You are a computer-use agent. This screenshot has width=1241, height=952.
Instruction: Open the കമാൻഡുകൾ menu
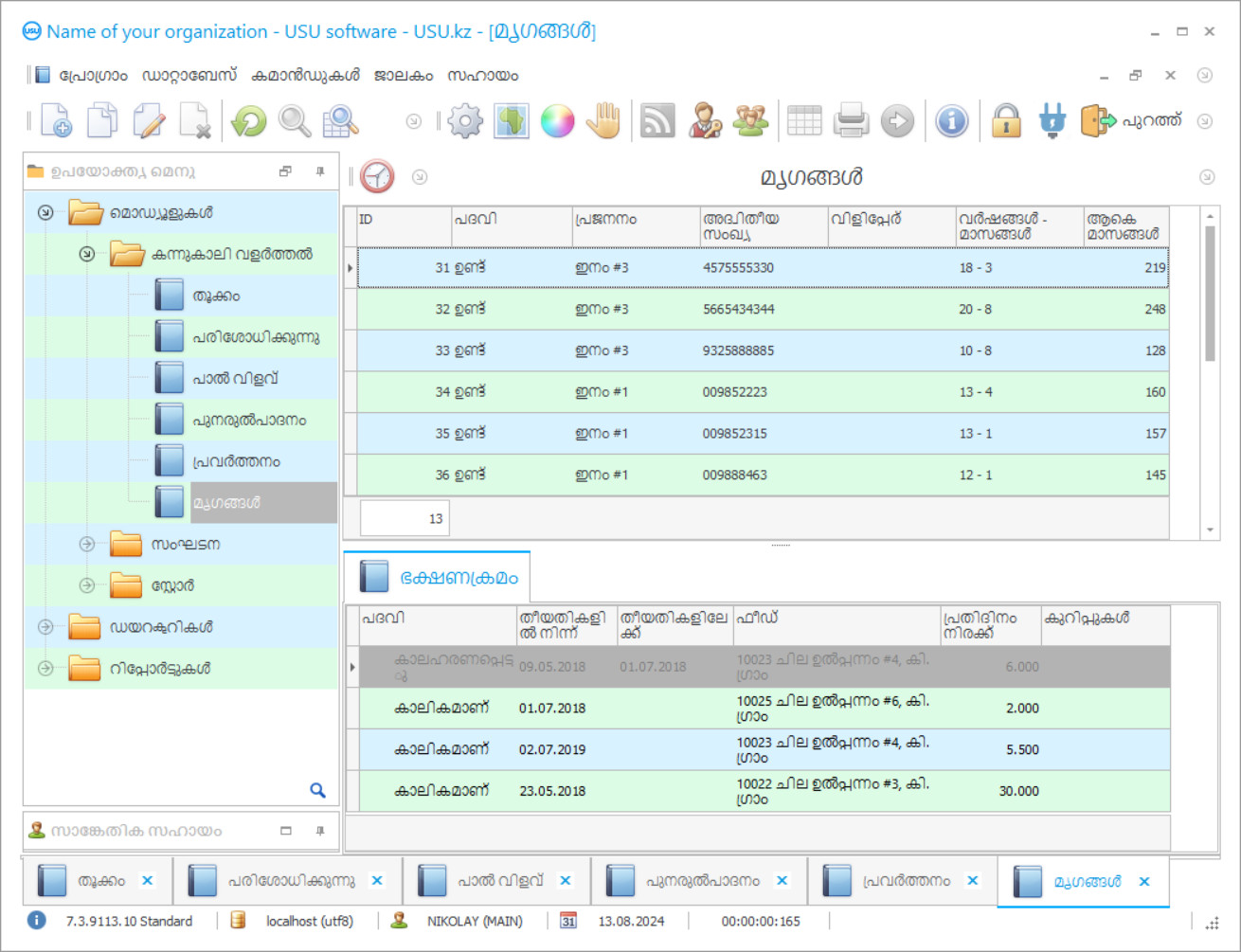pos(306,76)
